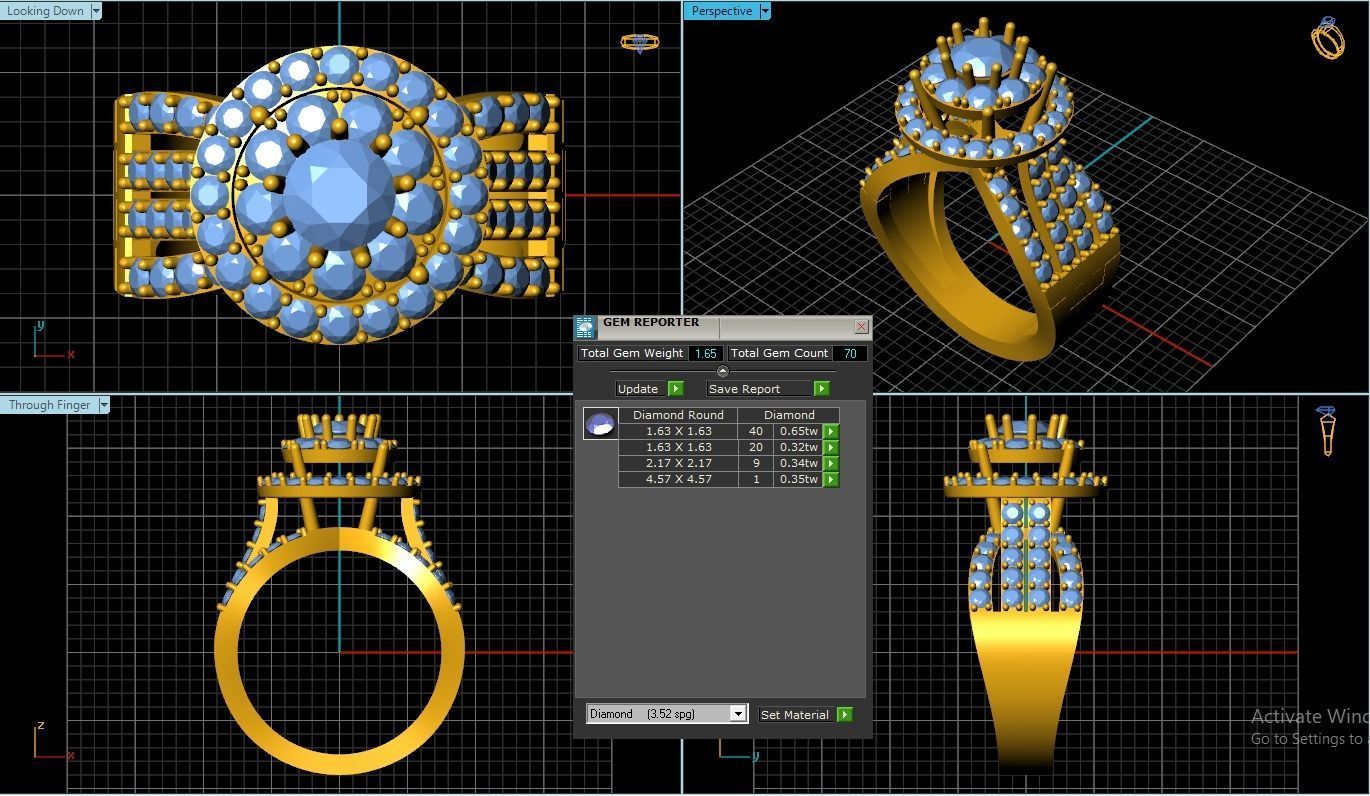
Task: Click the 2.17 X 2.17 size cell
Action: tap(679, 463)
